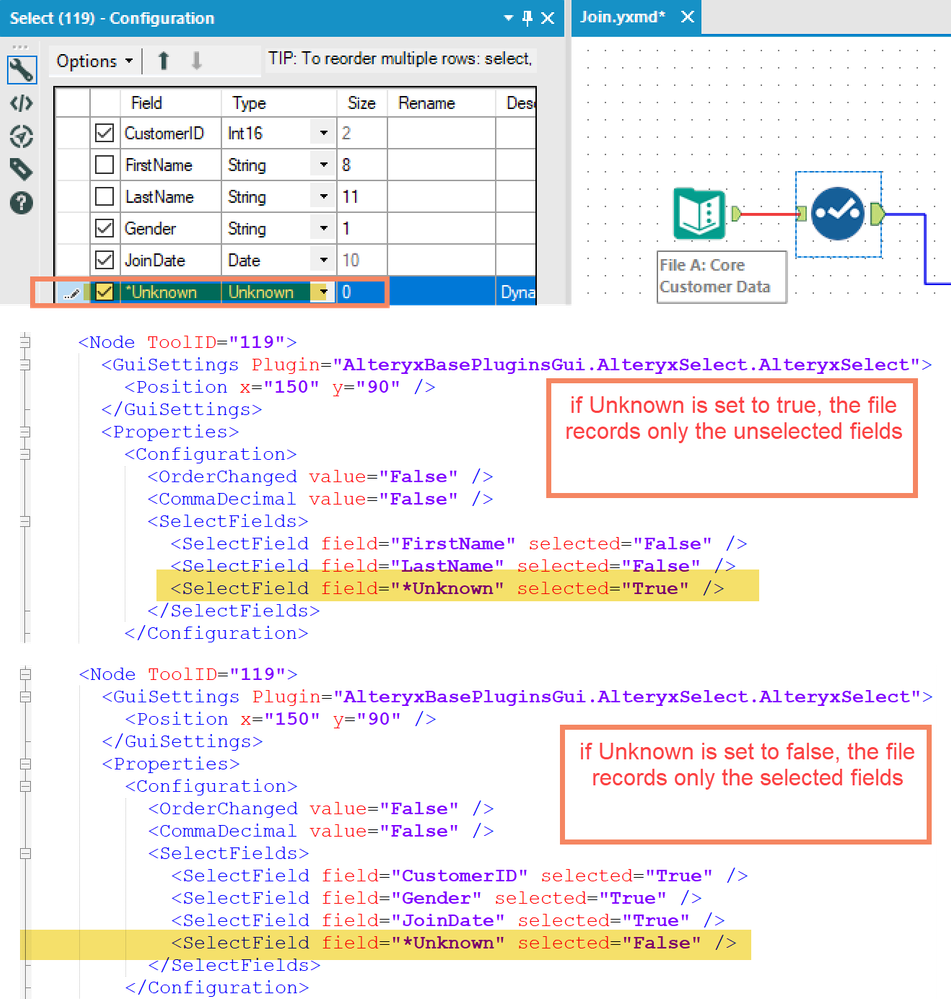951x999 pixels.
Task: Uncheck the JoinDate field checkbox
Action: pyautogui.click(x=104, y=260)
